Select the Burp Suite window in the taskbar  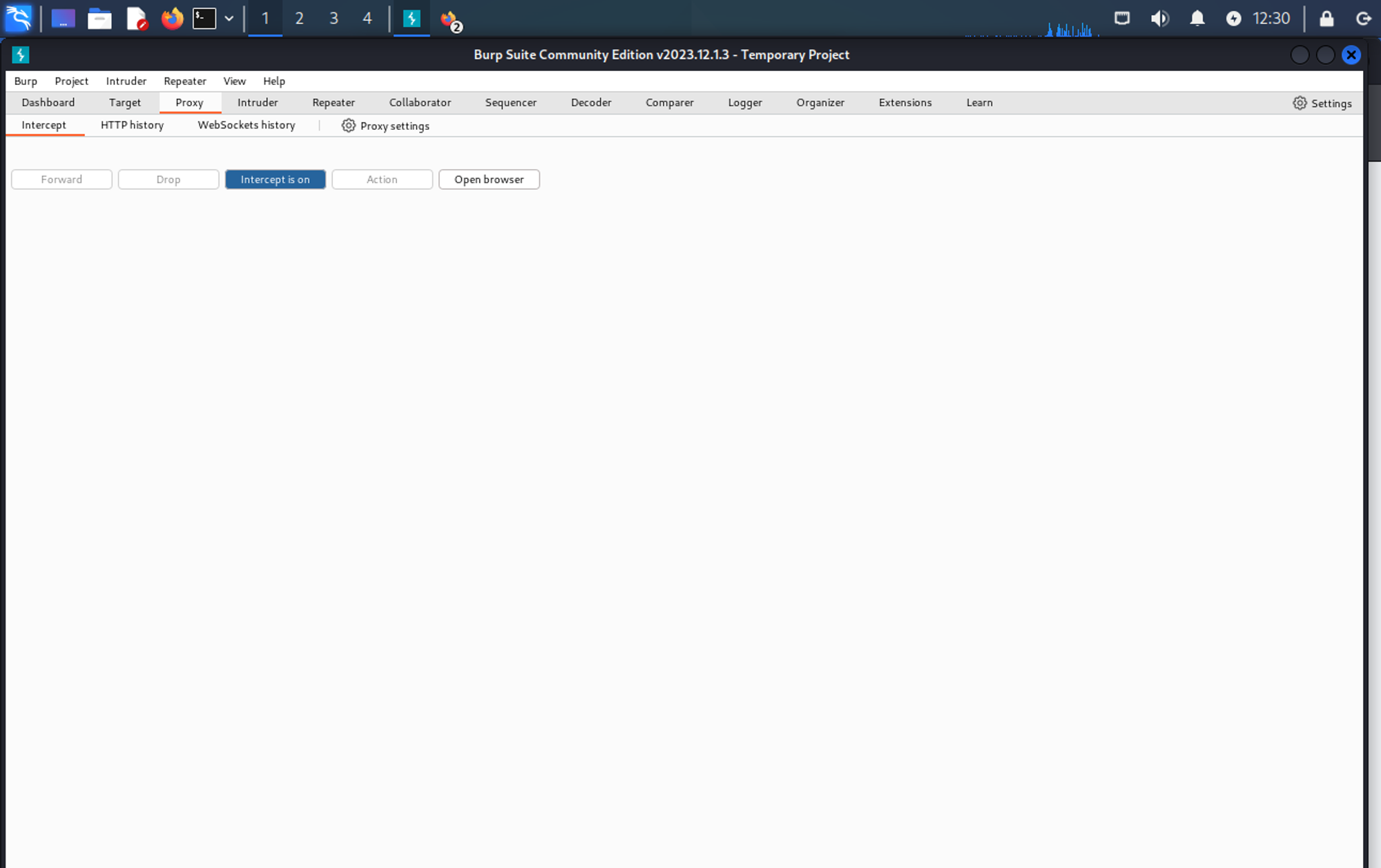pos(412,19)
